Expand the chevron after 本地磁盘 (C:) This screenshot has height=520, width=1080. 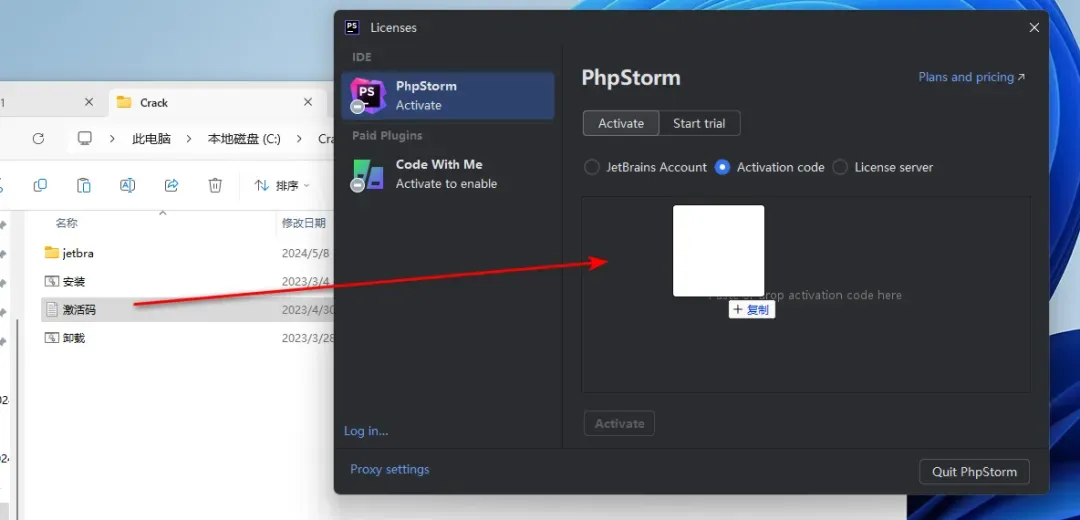(299, 138)
